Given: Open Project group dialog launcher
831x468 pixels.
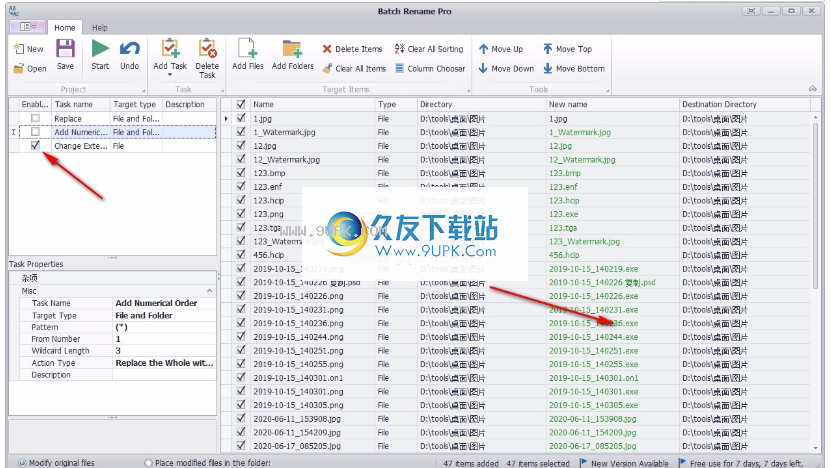Looking at the screenshot, I should pos(143,90).
